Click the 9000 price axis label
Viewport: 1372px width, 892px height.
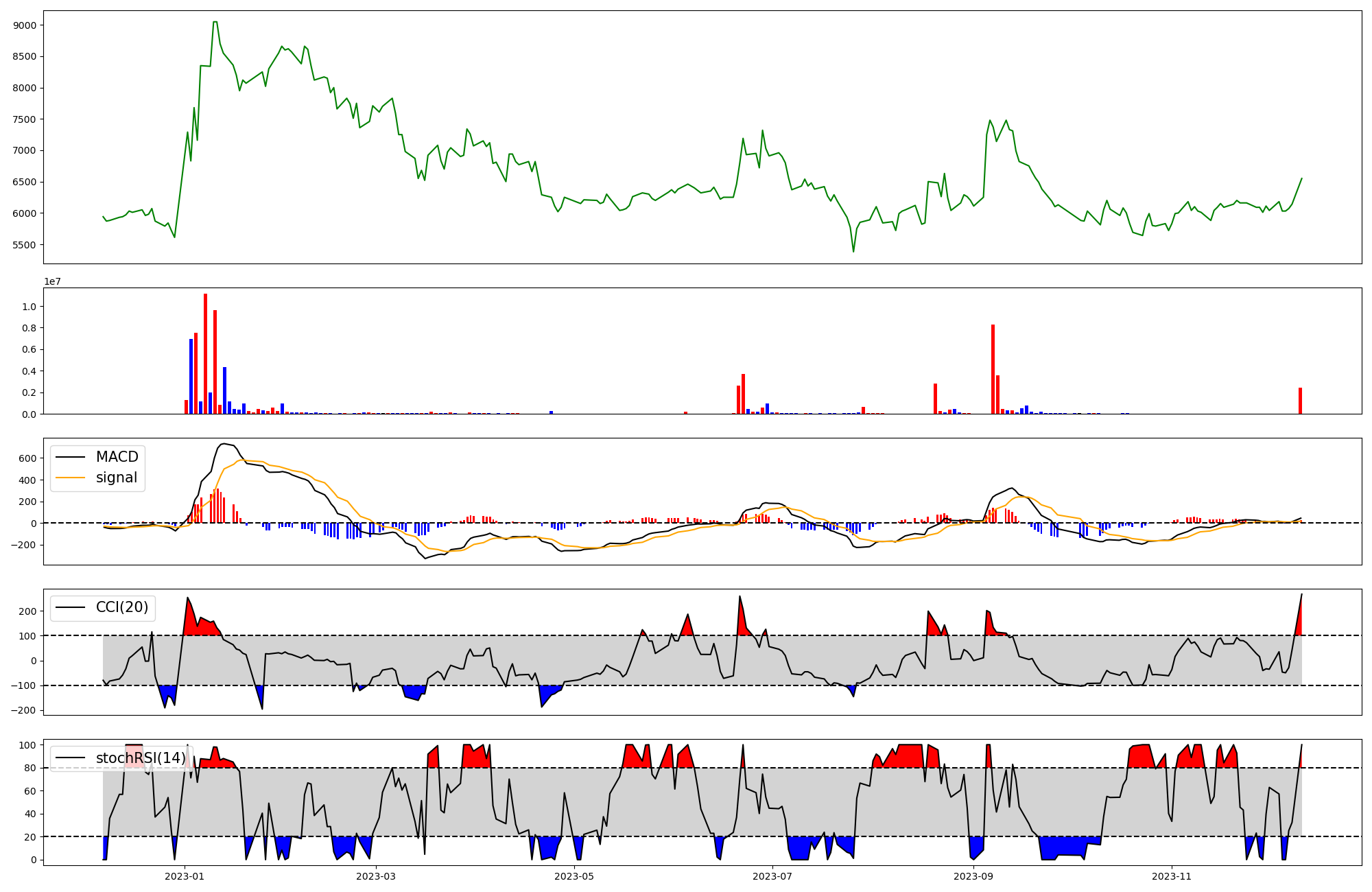pos(25,25)
